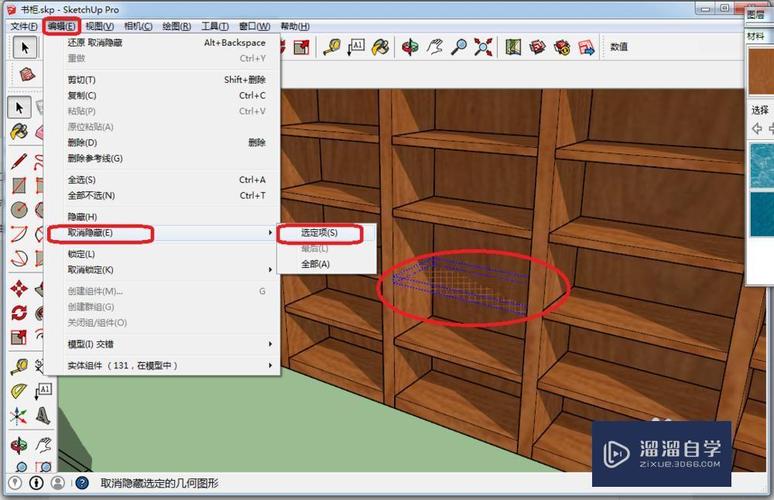Image resolution: width=774 pixels, height=500 pixels.
Task: Click the map Add Location icon
Action: click(x=513, y=47)
